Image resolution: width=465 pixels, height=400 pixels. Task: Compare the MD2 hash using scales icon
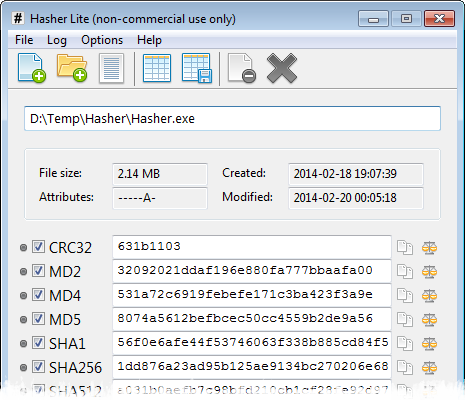[x=429, y=272]
